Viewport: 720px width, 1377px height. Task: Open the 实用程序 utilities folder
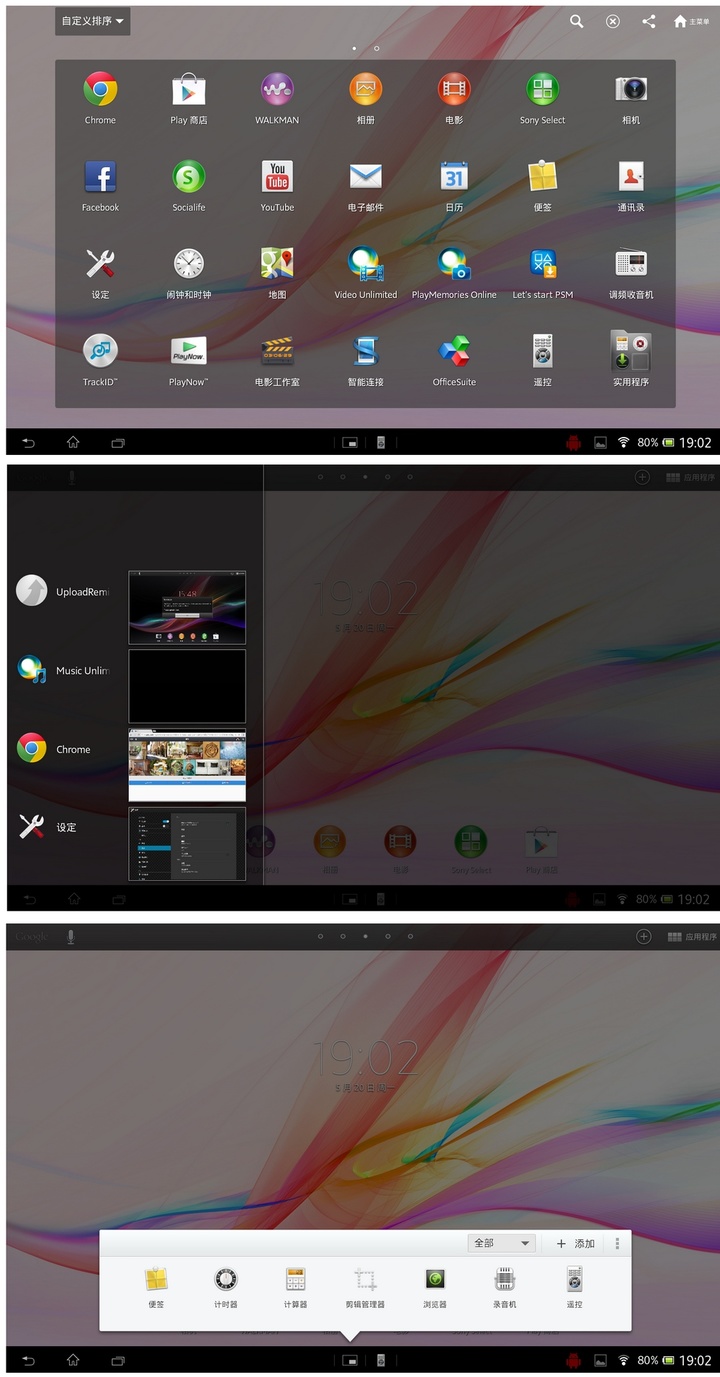[631, 359]
